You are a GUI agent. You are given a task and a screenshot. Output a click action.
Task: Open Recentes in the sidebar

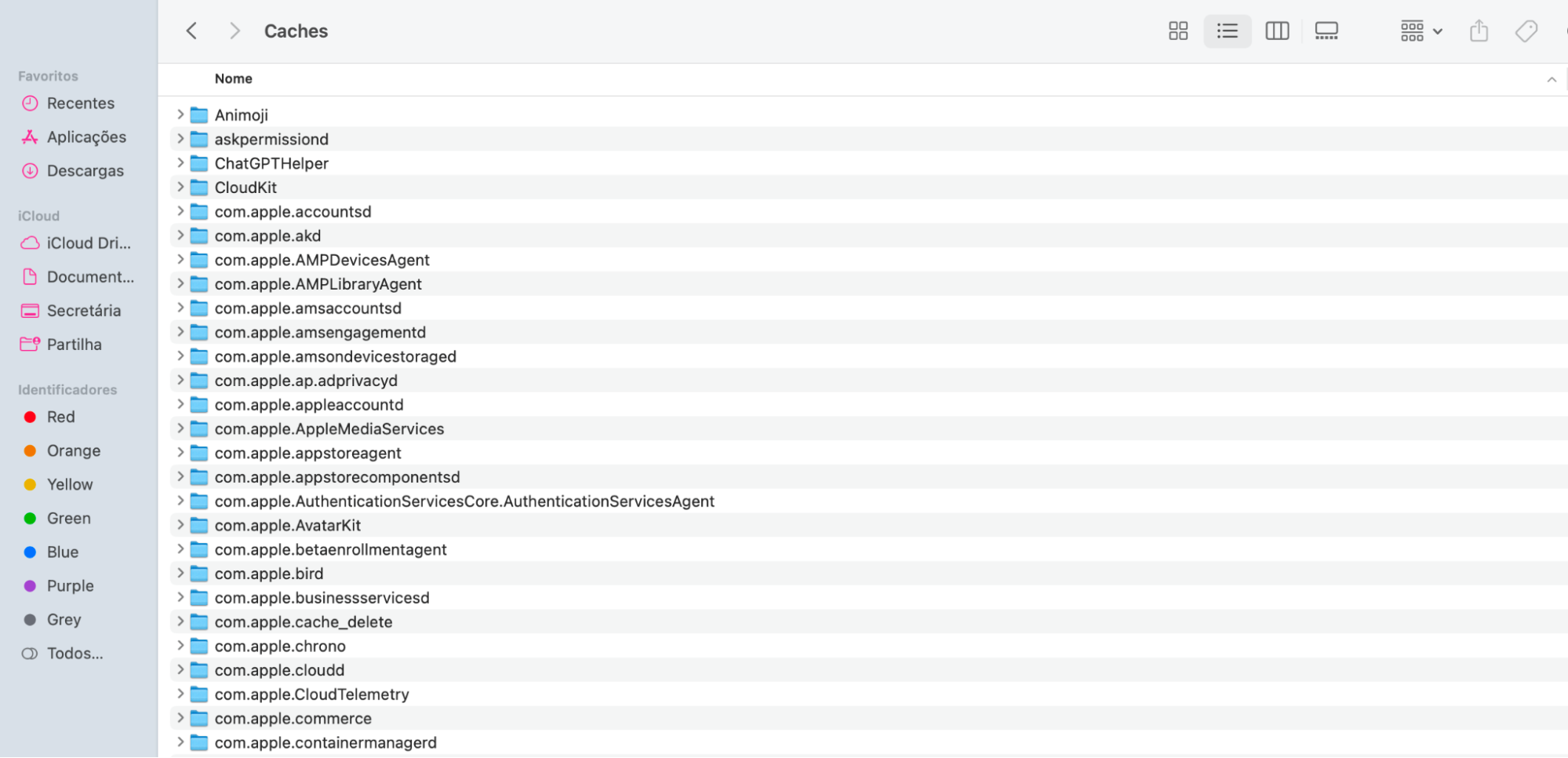pyautogui.click(x=80, y=104)
